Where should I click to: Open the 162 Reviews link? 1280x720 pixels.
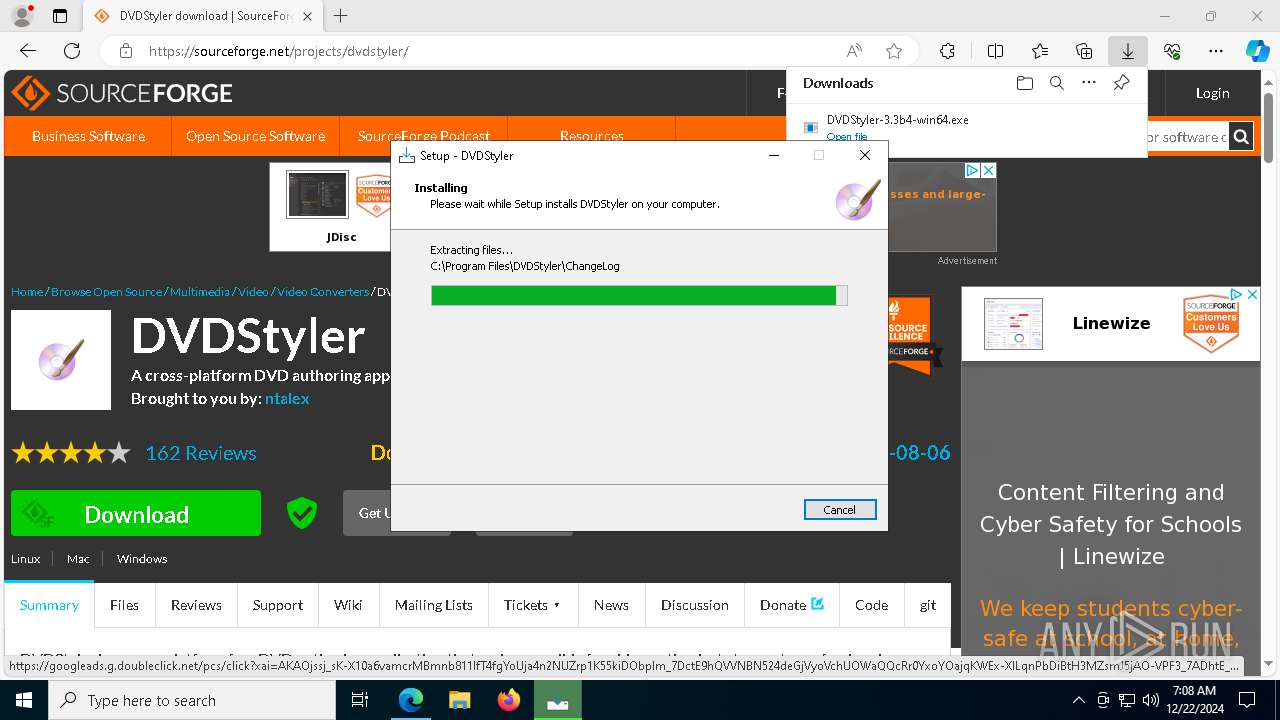pos(201,453)
